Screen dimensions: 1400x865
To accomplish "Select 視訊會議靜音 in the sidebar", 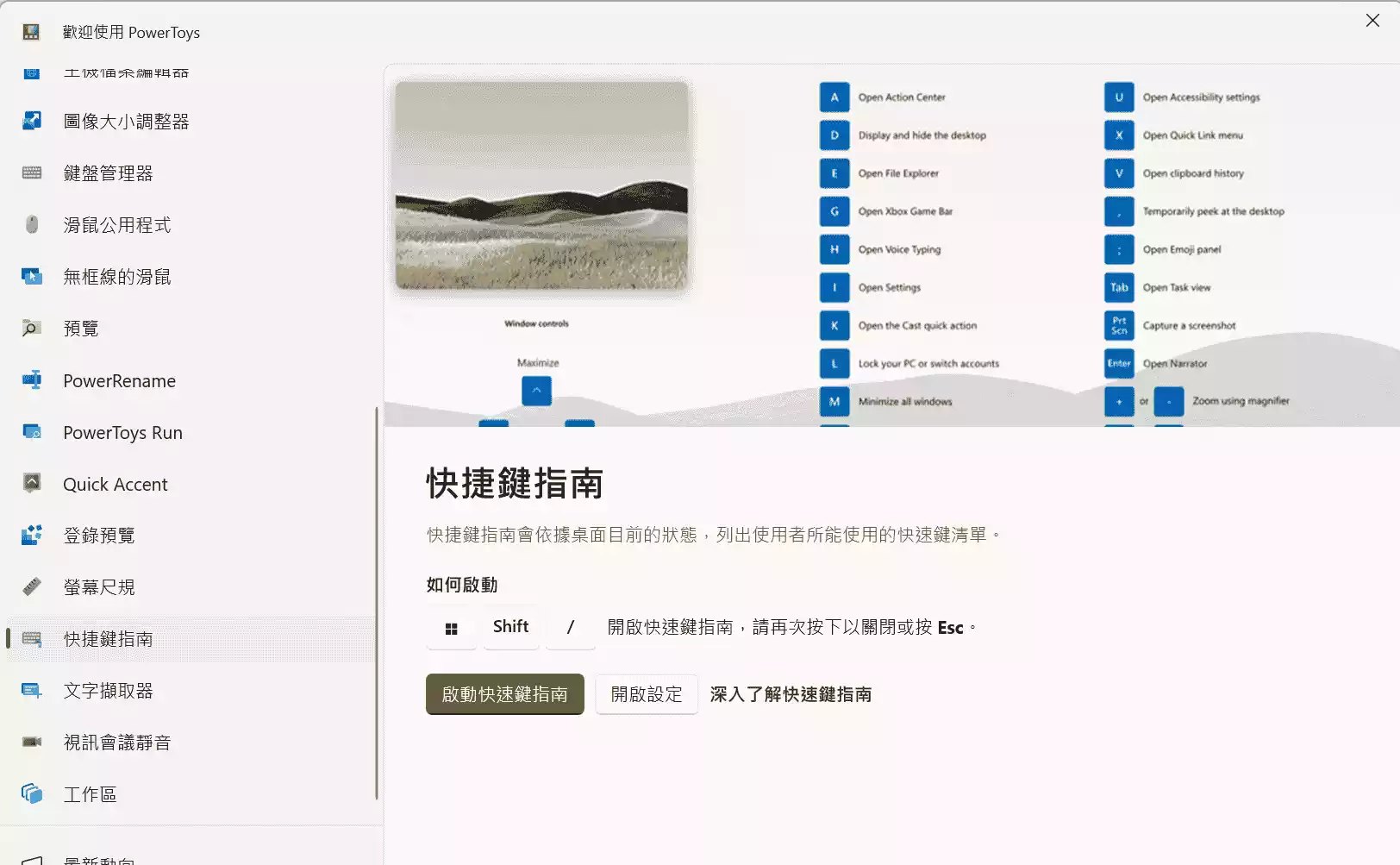I will (x=190, y=742).
